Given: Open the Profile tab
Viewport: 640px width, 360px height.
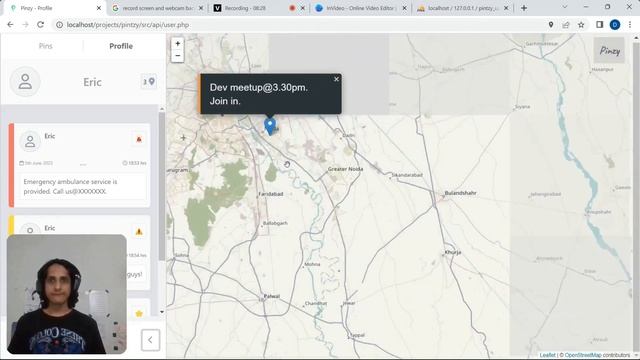Looking at the screenshot, I should (121, 46).
